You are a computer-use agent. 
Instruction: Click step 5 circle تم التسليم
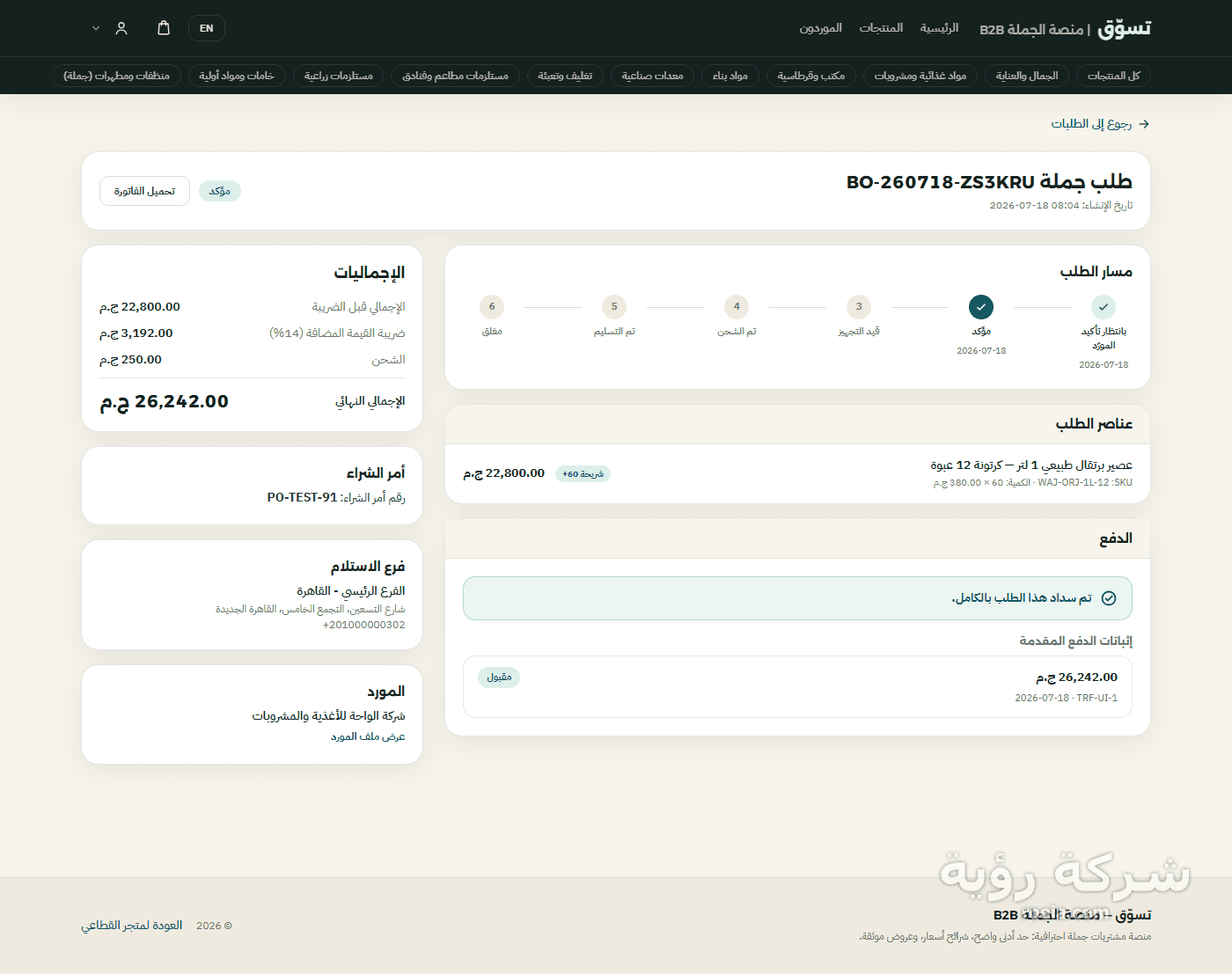[614, 307]
